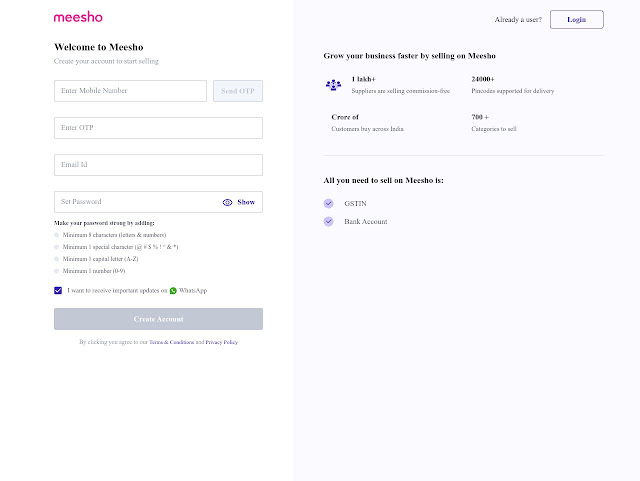Focus the Enter OTP field

click(x=158, y=128)
